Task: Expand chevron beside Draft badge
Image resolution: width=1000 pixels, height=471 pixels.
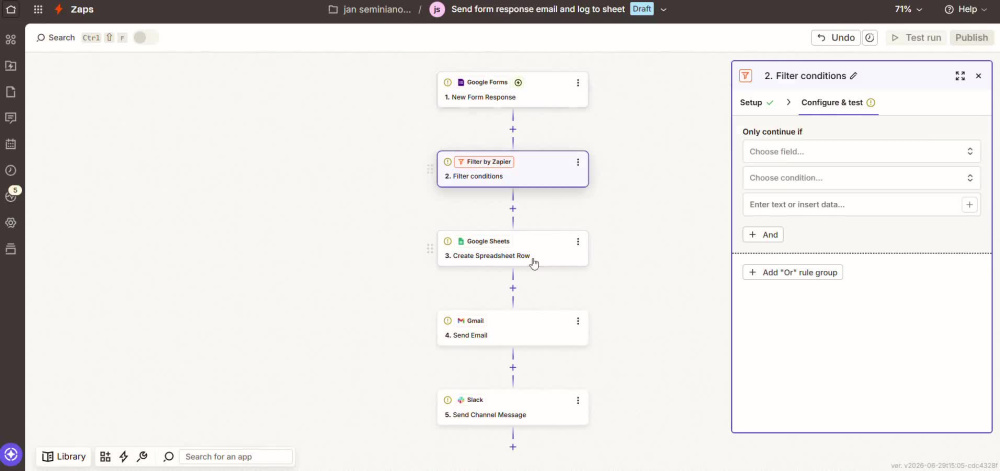Action: pos(664,10)
